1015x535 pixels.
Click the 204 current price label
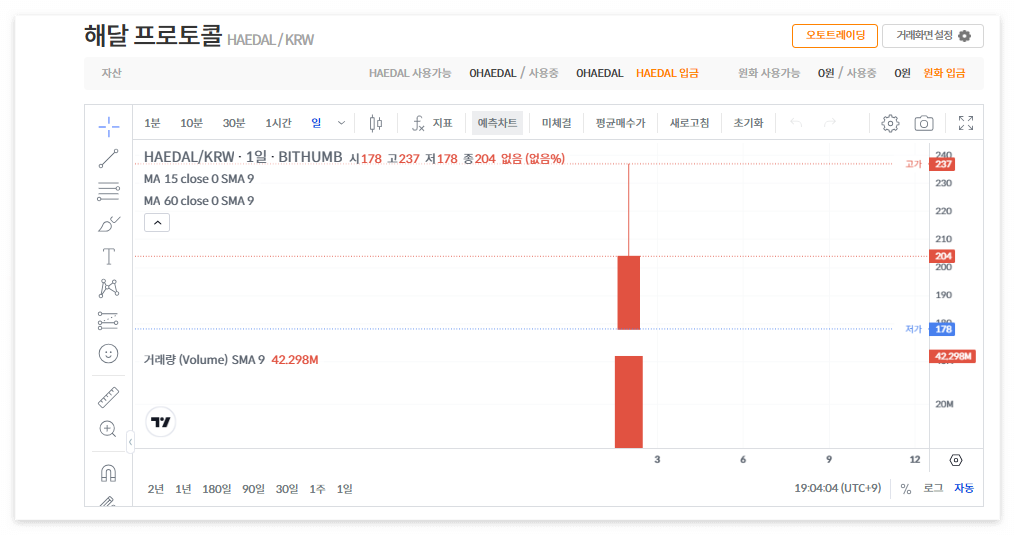[x=942, y=256]
